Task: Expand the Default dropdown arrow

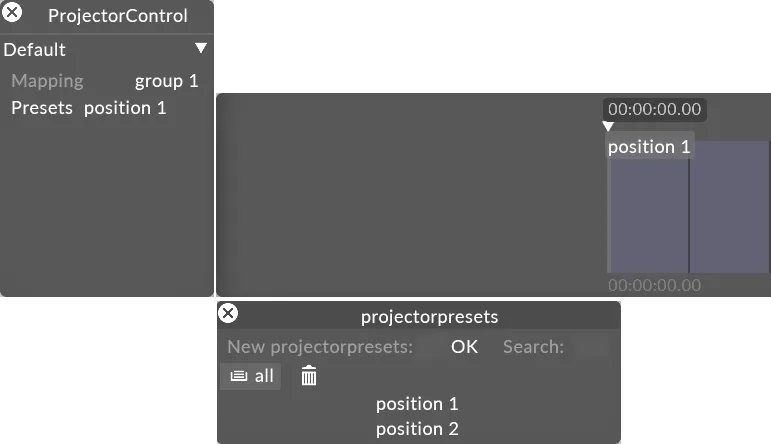Action: [201, 49]
